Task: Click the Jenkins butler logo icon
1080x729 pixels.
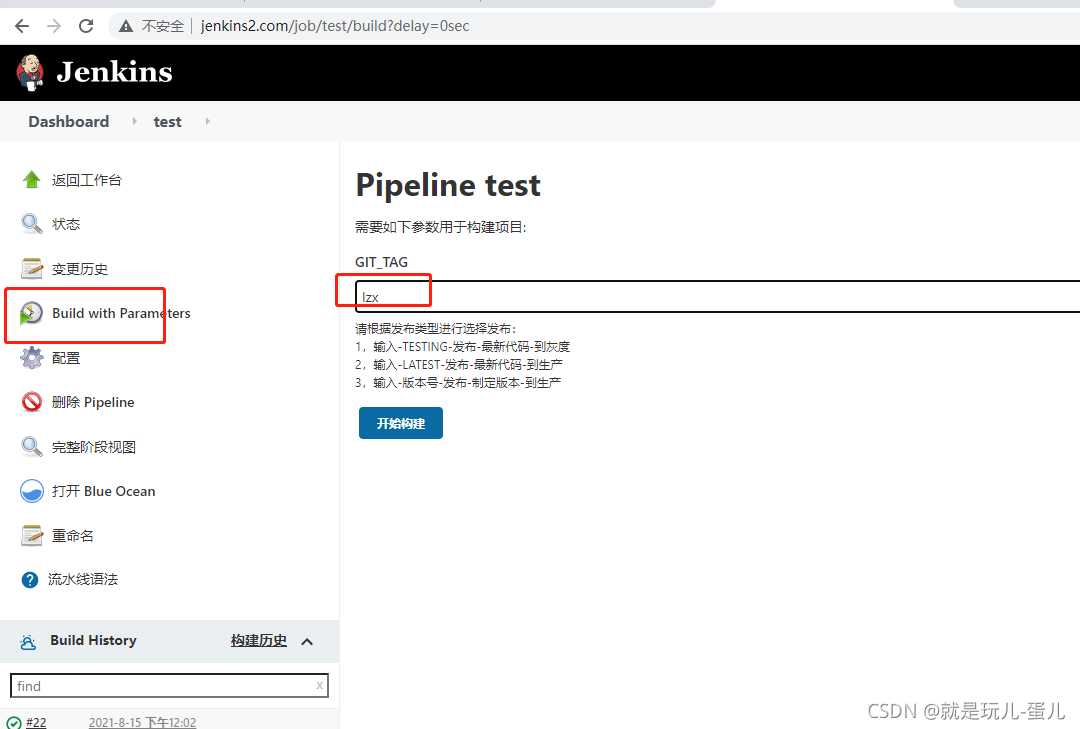Action: [30, 72]
